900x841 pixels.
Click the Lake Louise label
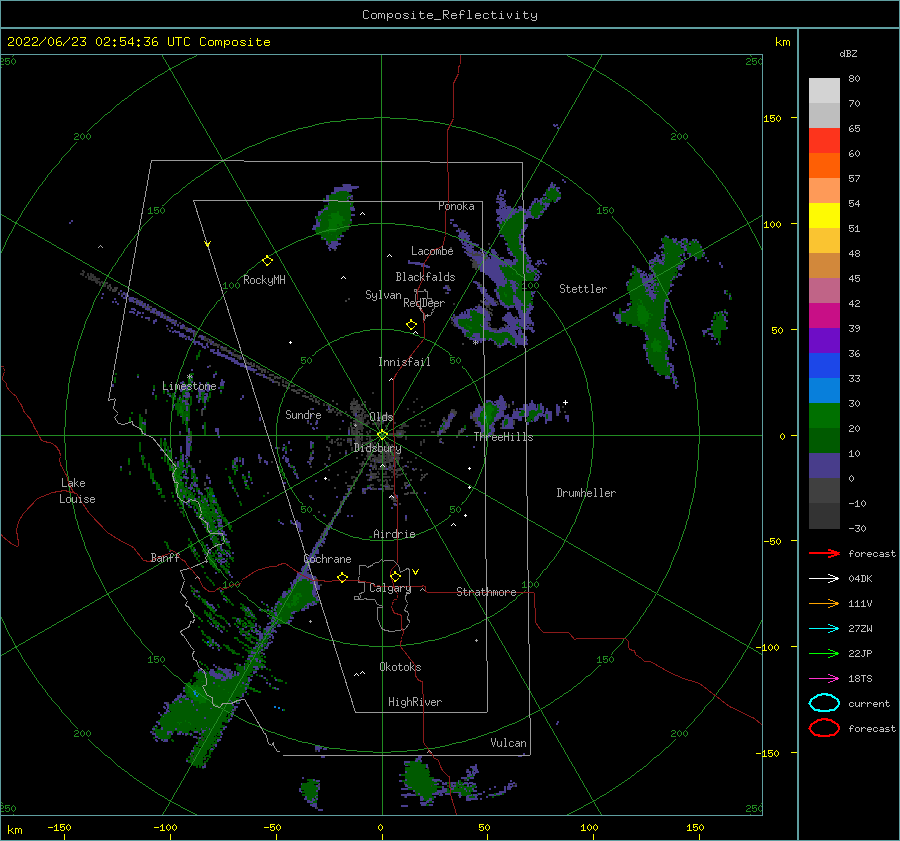point(77,491)
